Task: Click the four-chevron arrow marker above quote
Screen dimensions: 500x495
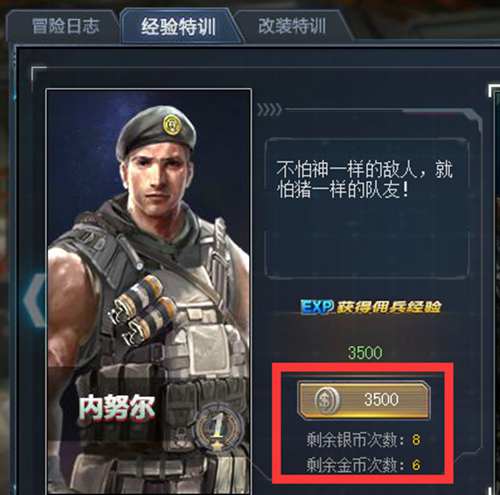Action: click(x=269, y=110)
